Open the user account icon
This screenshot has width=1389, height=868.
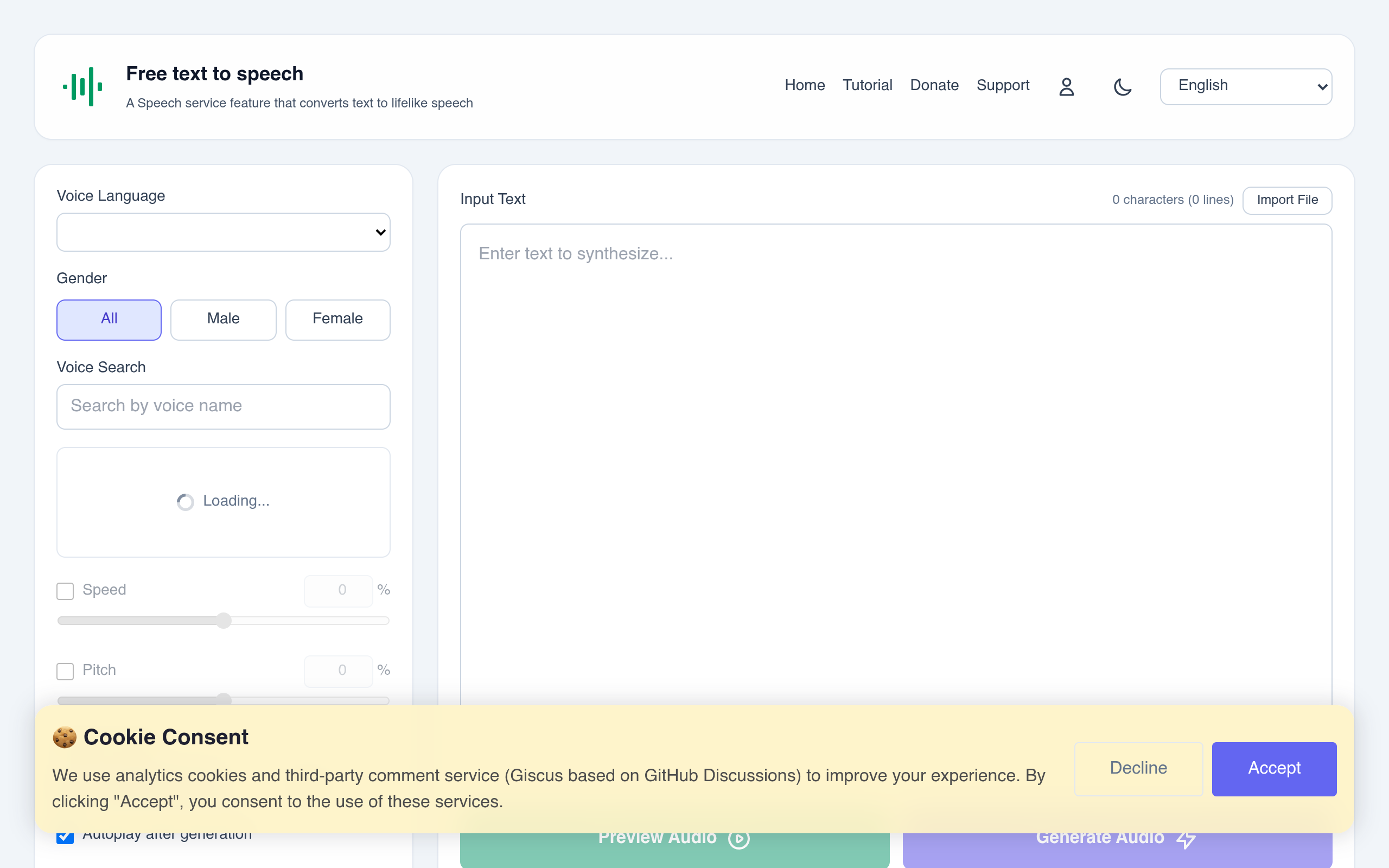(x=1066, y=87)
